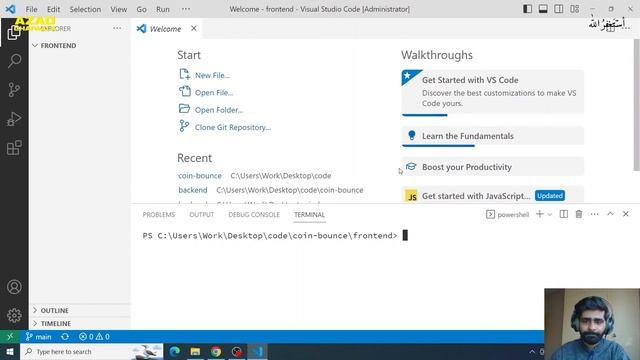Open the Run and Debug view
This screenshot has width=640, height=360.
14,119
